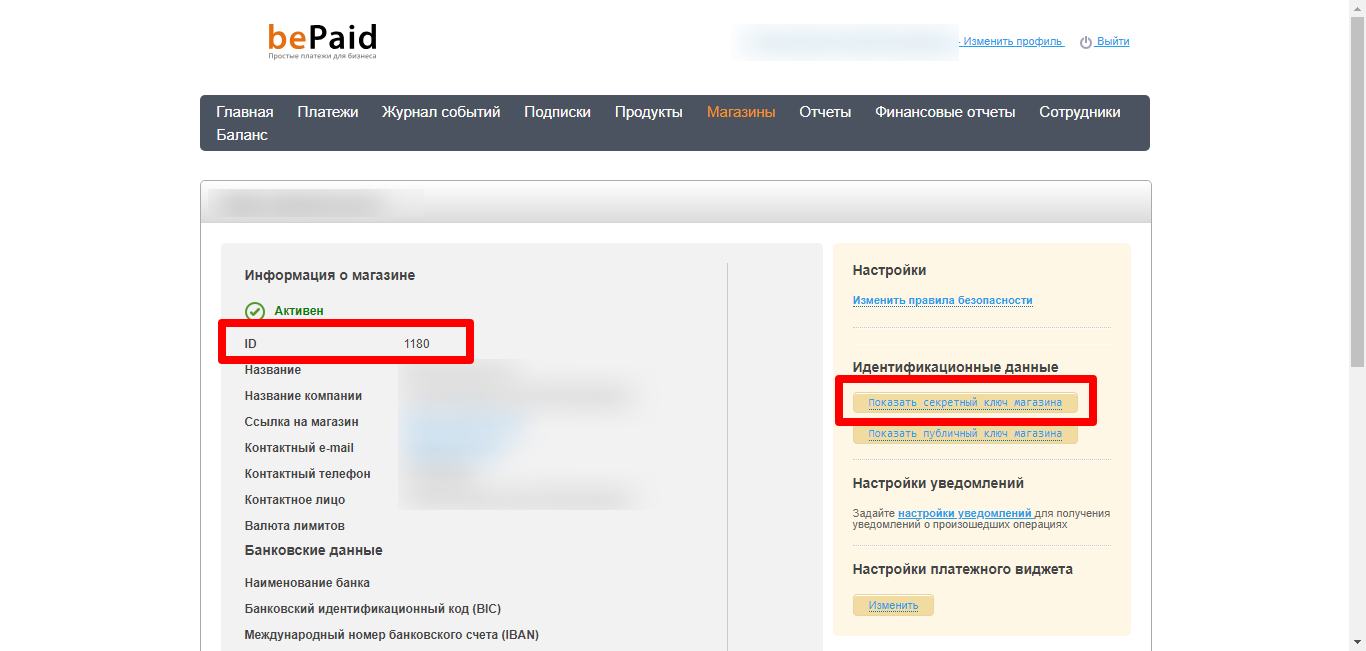Click Изменить under Настройки платежного виджета
This screenshot has width=1366, height=651.
coord(892,605)
